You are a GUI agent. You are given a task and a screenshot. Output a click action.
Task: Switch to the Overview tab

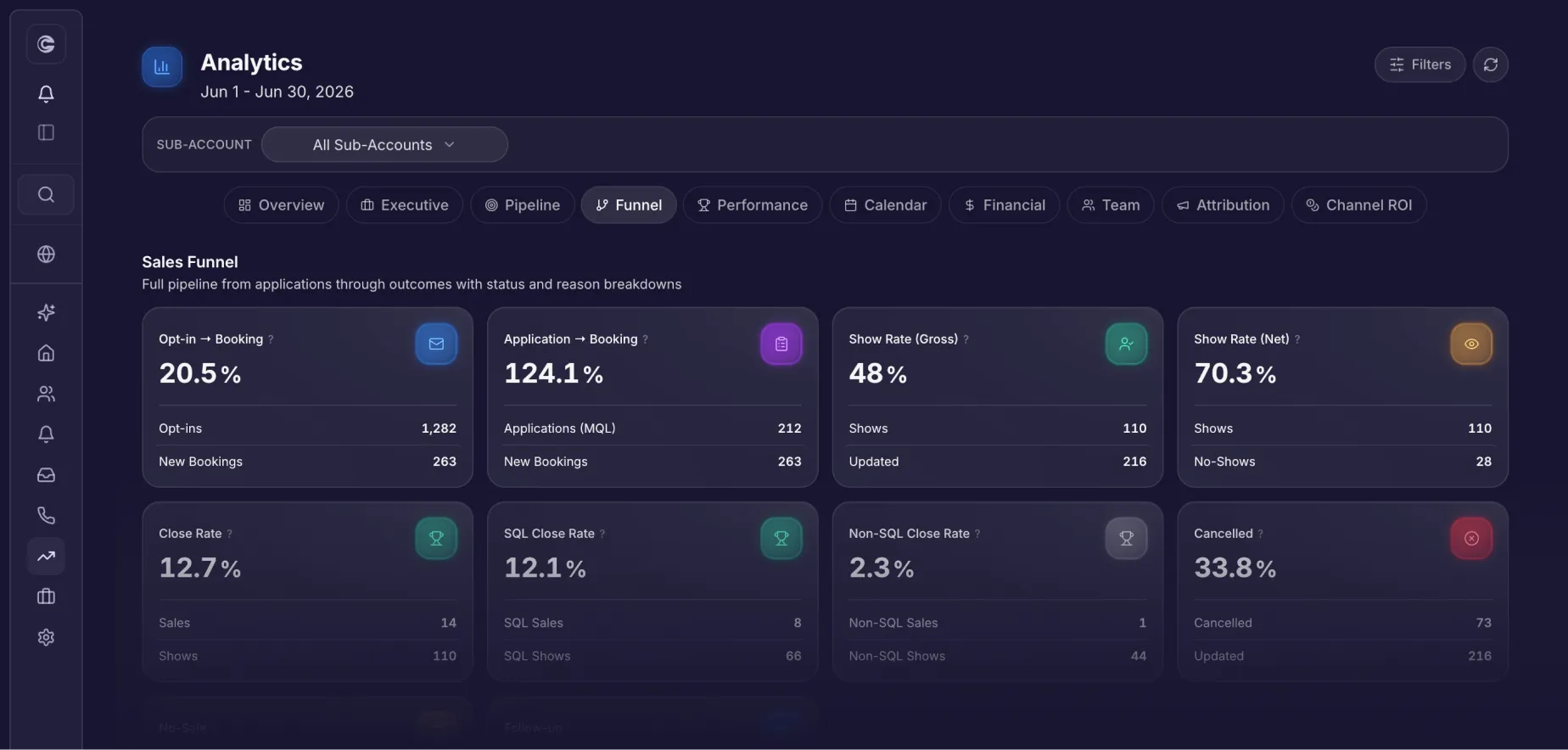coord(281,205)
